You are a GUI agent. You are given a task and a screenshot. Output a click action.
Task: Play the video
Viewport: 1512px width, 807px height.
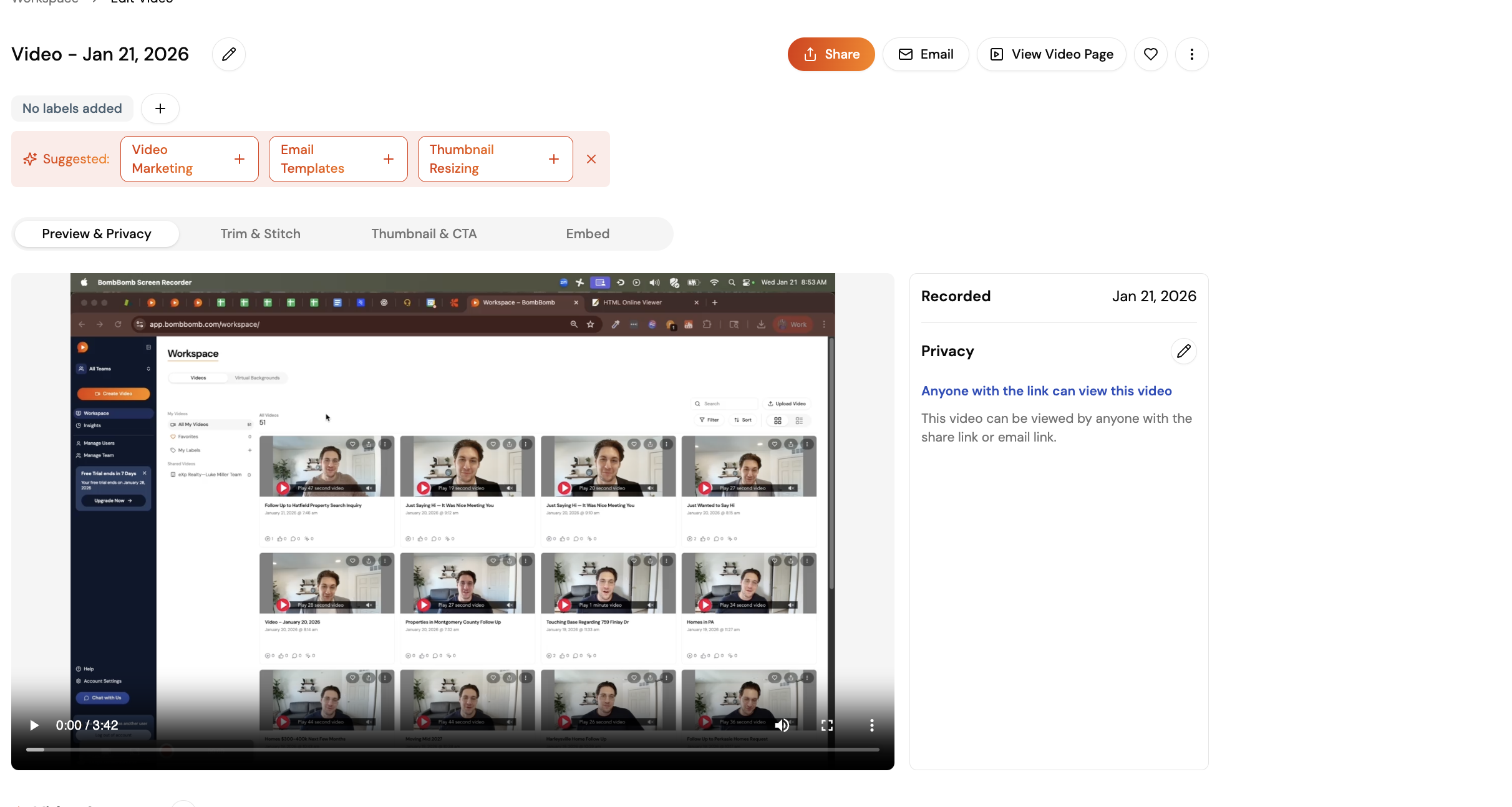(34, 725)
